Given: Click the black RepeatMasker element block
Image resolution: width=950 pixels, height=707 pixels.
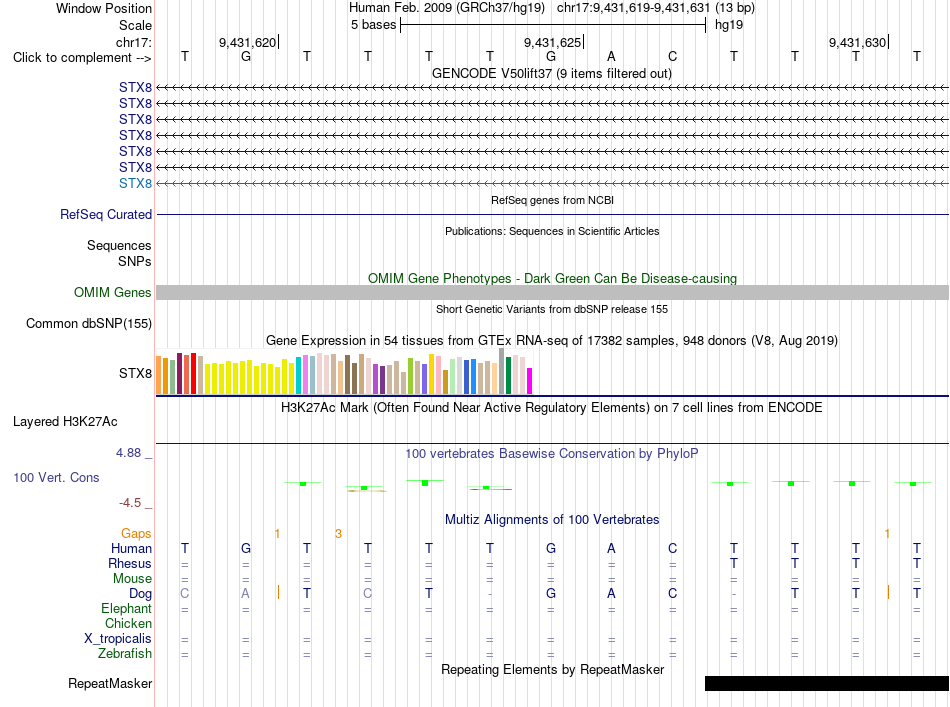Looking at the screenshot, I should point(826,683).
